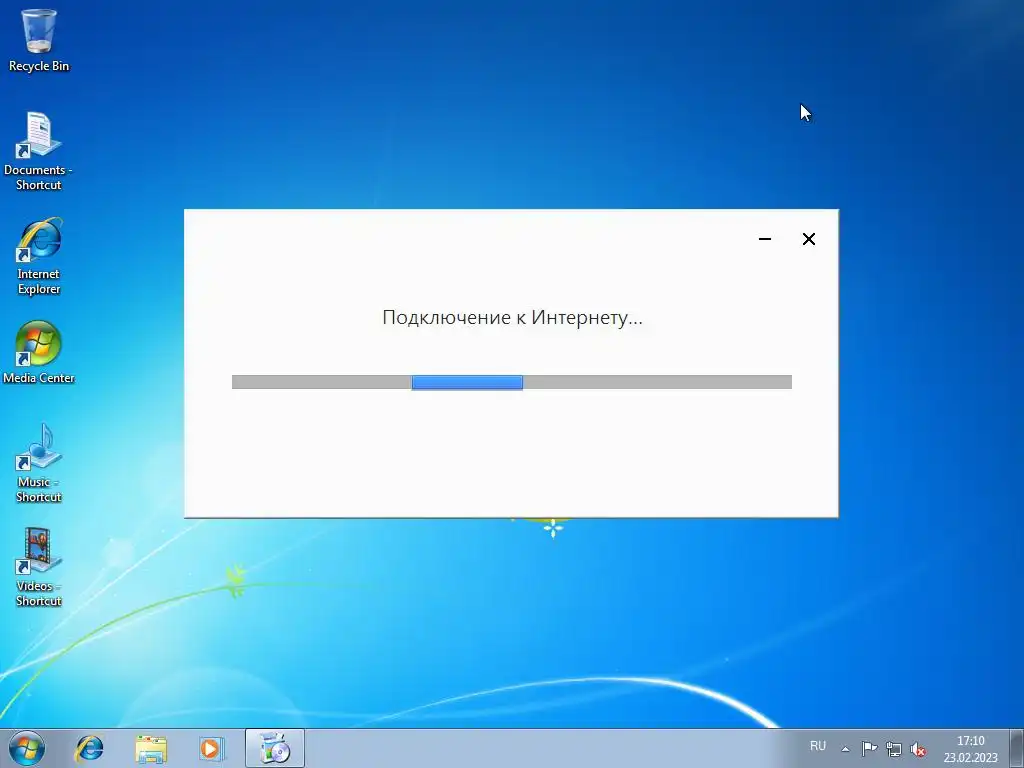Click the muted volume speaker icon
This screenshot has height=768, width=1024.
(x=918, y=749)
